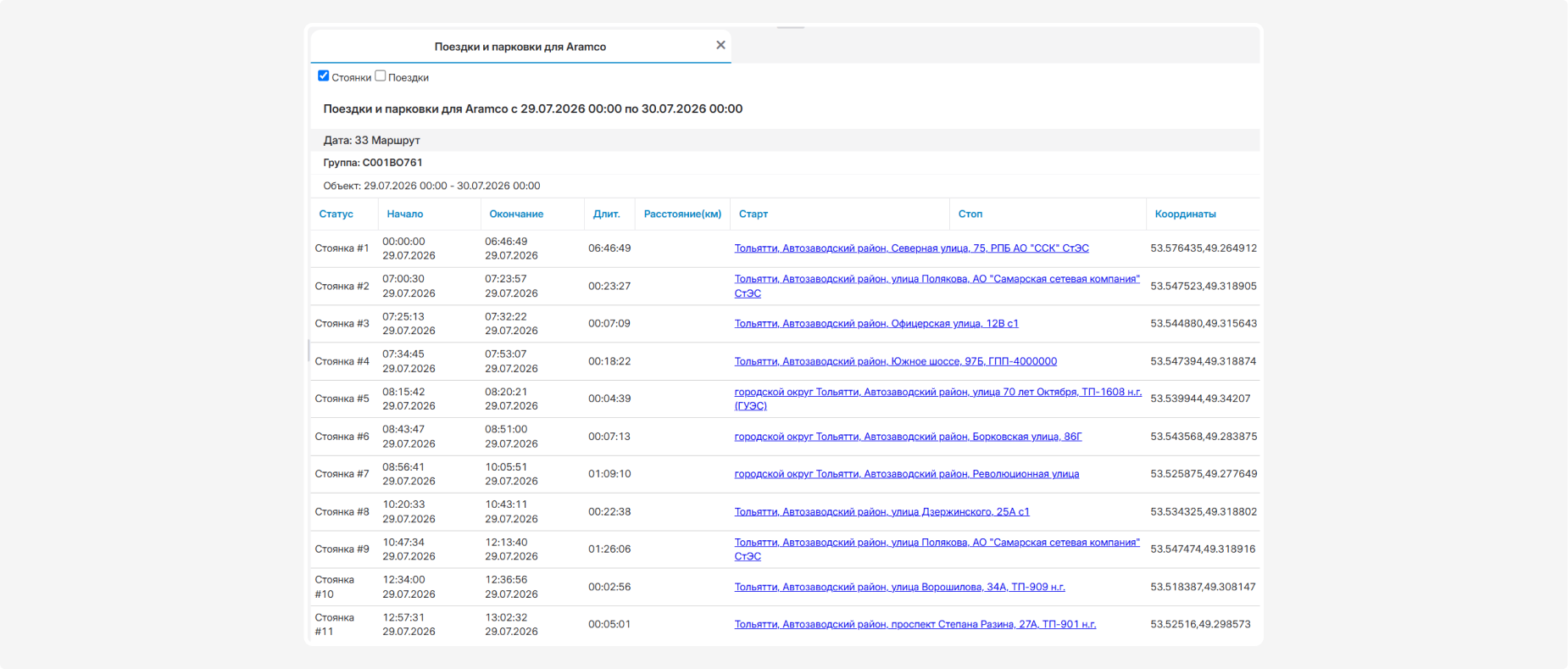Open the улица Дзержинского, 25А с1 link

click(x=881, y=512)
